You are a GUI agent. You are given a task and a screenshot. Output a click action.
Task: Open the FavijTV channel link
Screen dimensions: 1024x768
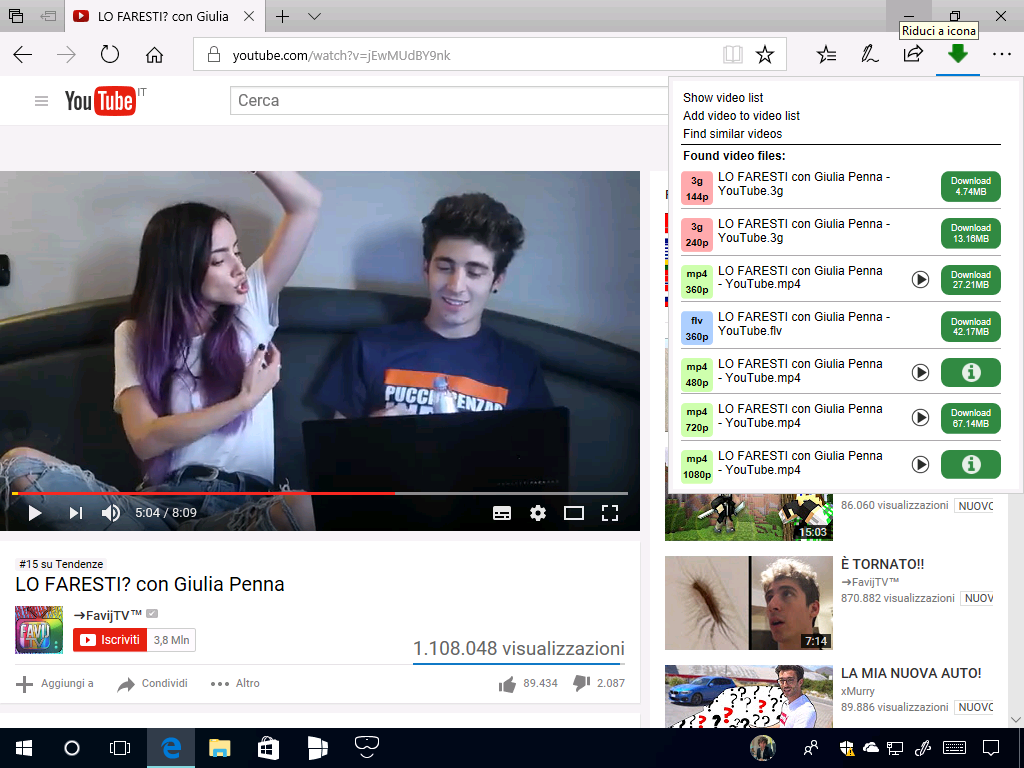click(107, 615)
